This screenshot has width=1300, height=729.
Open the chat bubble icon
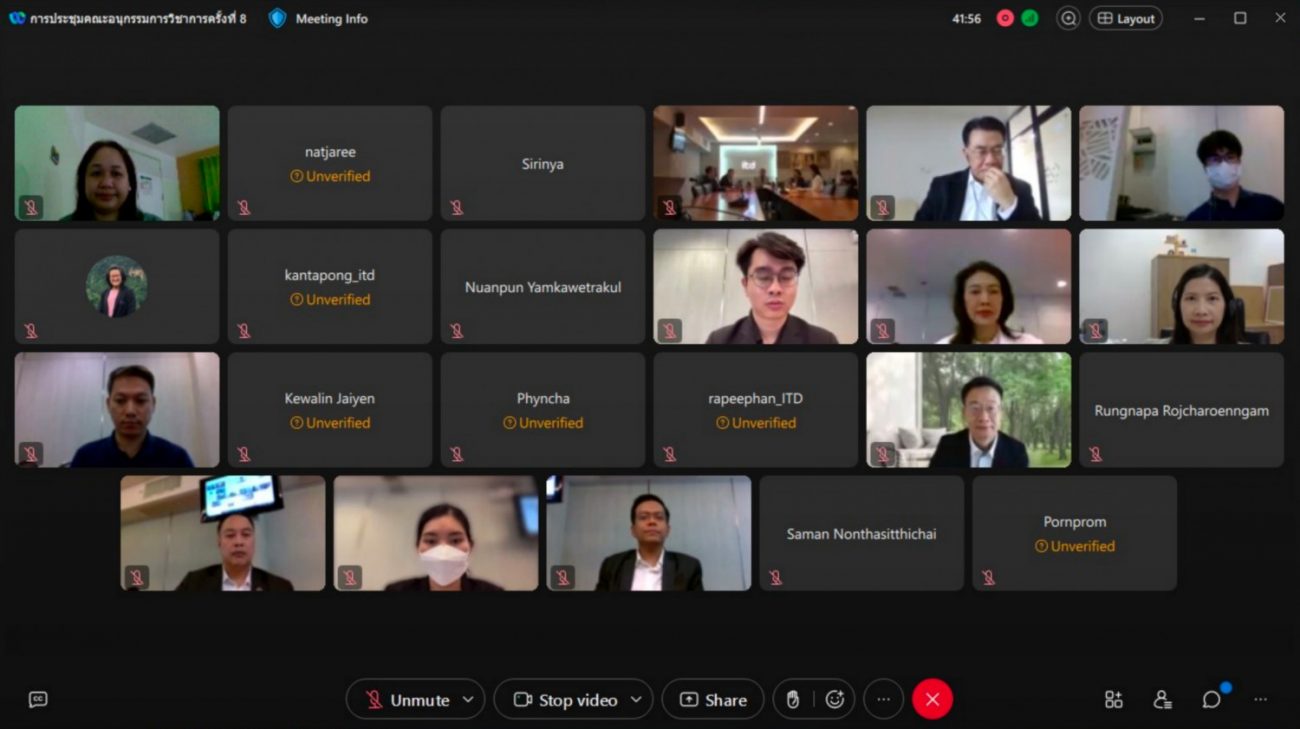[x=1211, y=700]
